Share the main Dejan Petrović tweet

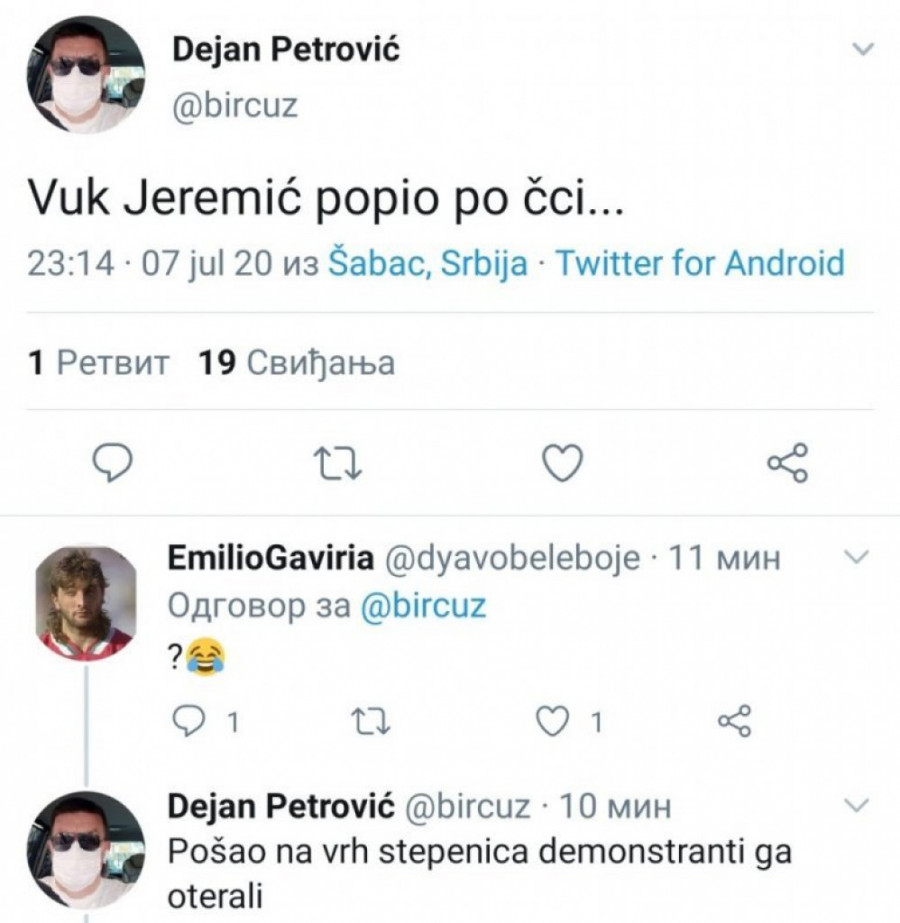point(787,463)
